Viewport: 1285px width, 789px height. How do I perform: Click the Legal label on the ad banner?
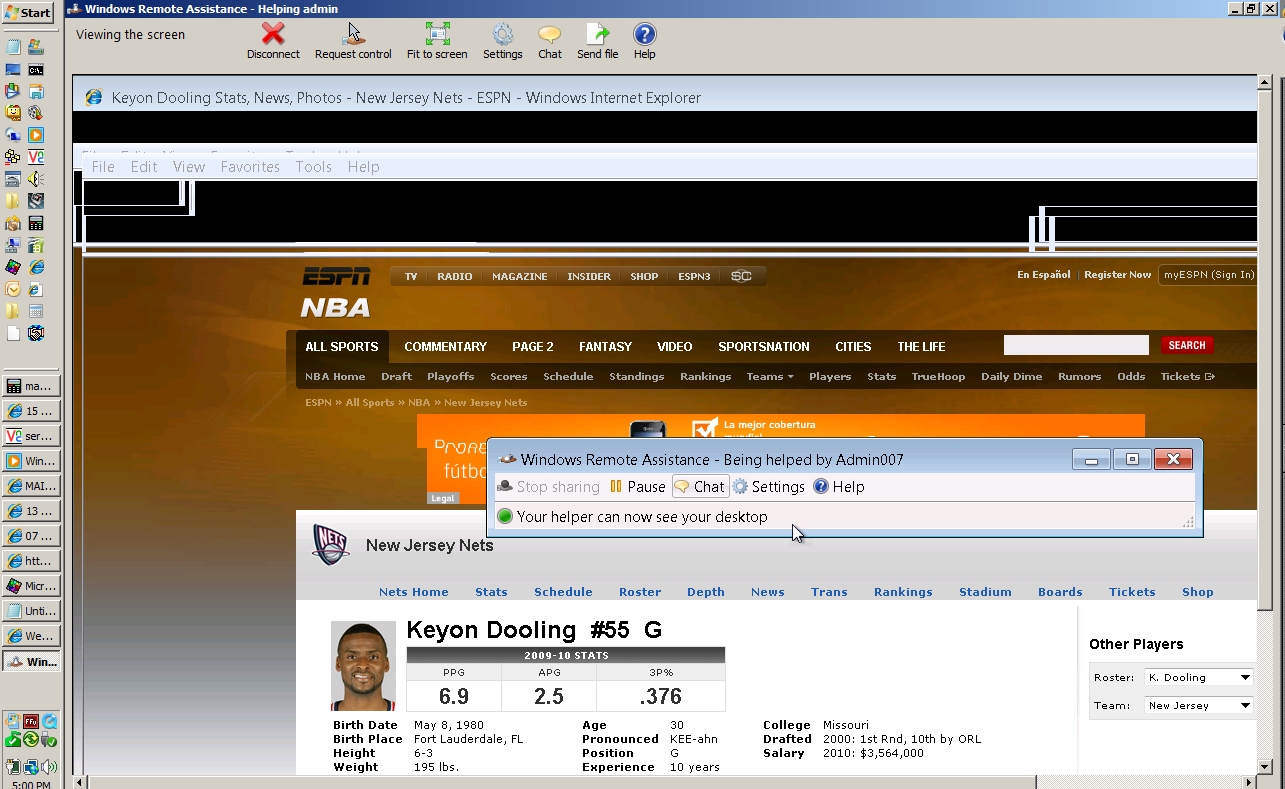coord(442,498)
